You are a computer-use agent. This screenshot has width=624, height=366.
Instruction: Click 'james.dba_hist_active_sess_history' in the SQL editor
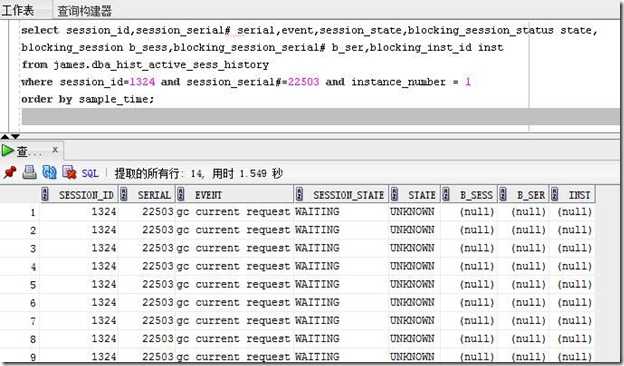click(161, 65)
